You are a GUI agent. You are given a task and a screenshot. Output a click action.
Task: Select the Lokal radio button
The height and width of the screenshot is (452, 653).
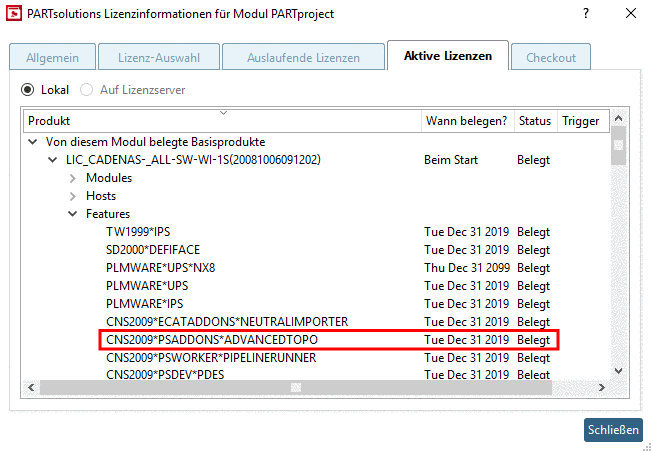click(x=28, y=90)
